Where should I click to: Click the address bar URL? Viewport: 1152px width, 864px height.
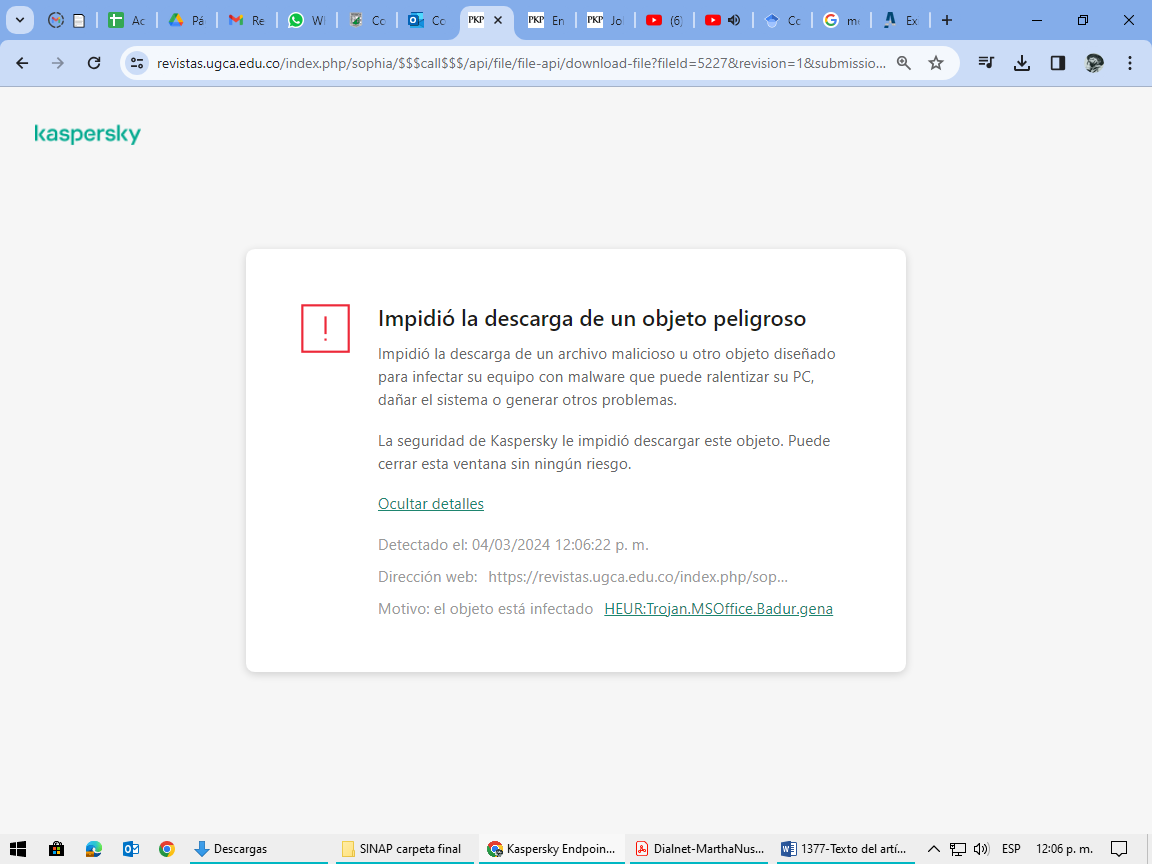click(520, 63)
